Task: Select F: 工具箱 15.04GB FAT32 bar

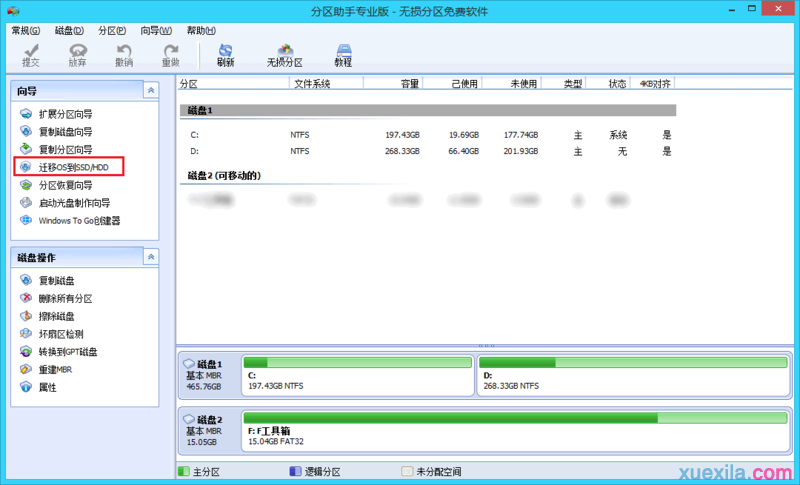Action: pos(516,431)
